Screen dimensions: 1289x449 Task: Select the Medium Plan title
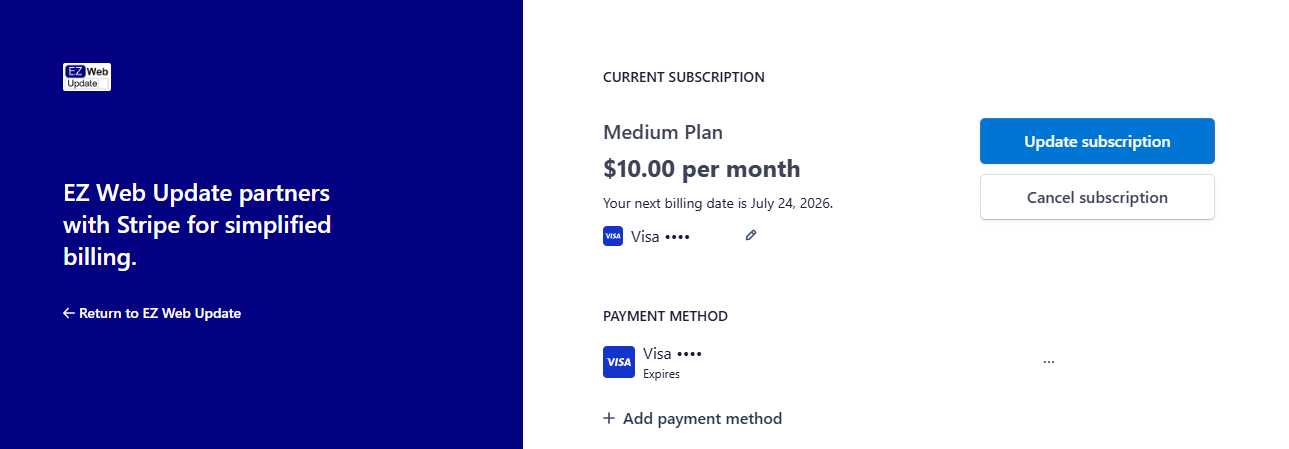coord(663,132)
